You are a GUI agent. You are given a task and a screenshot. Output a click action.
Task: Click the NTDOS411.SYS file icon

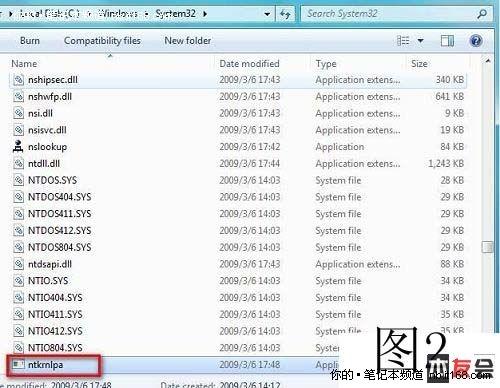pyautogui.click(x=18, y=214)
